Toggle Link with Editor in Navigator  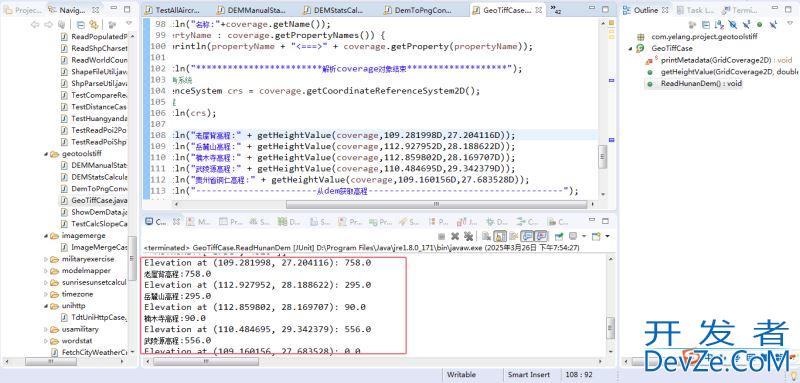coord(93,24)
